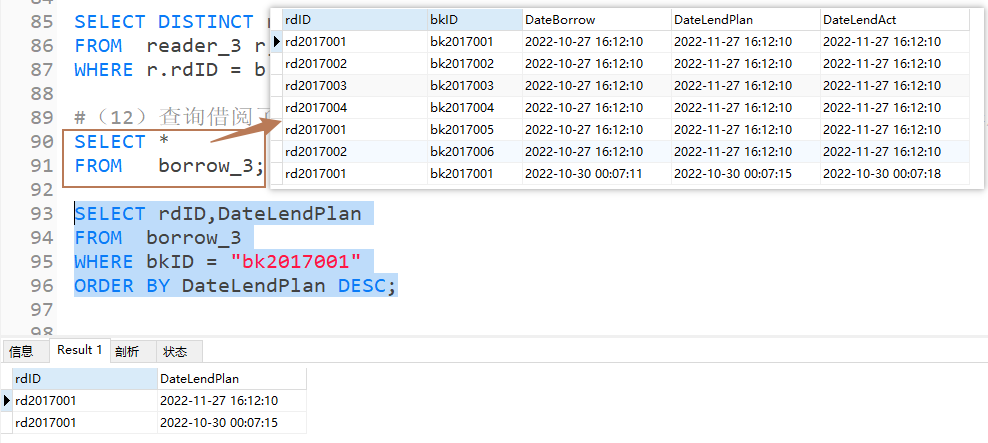Screen dimensions: 988x443
Task: Select popup cell bk2017006
Action: pos(474,152)
